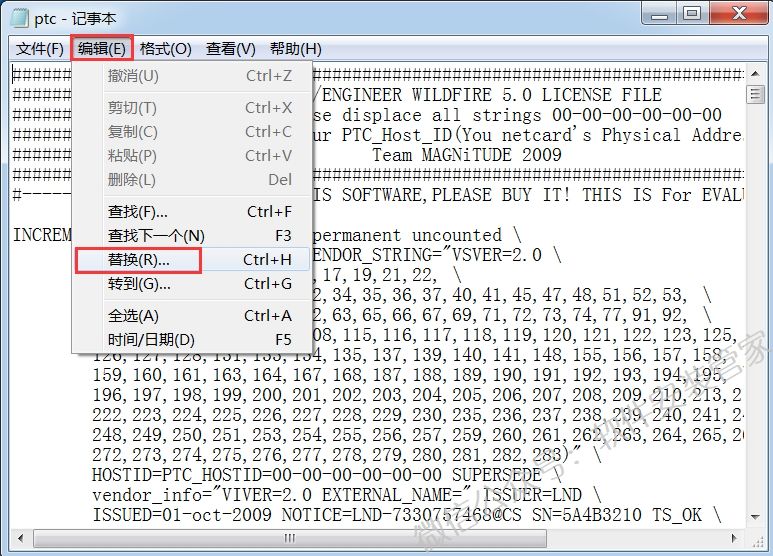Image resolution: width=773 pixels, height=556 pixels.
Task: Choose 查找(F)... from the Edit menu
Action: [x=138, y=212]
